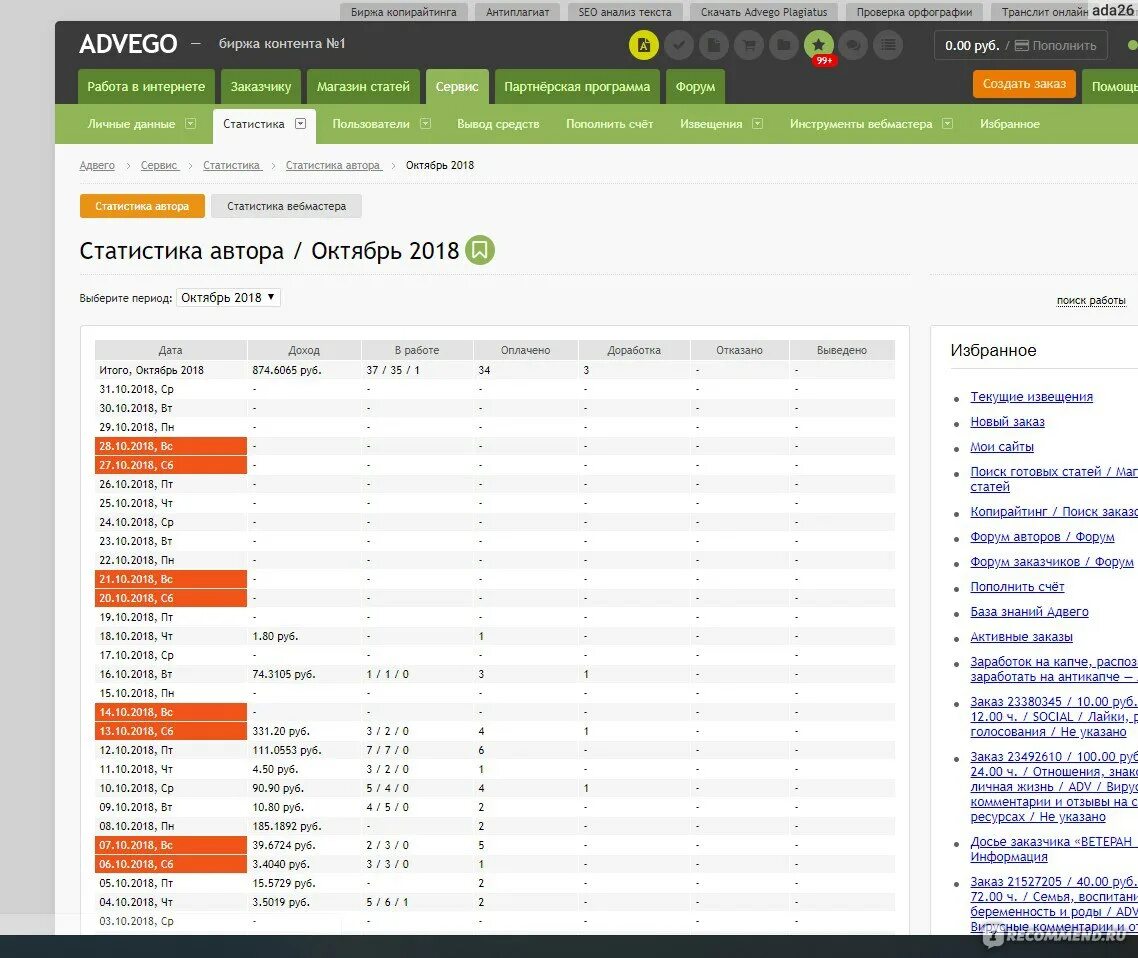Viewport: 1138px width, 958px height.
Task: Open Форум авторов / Форум link
Action: pyautogui.click(x=1042, y=536)
